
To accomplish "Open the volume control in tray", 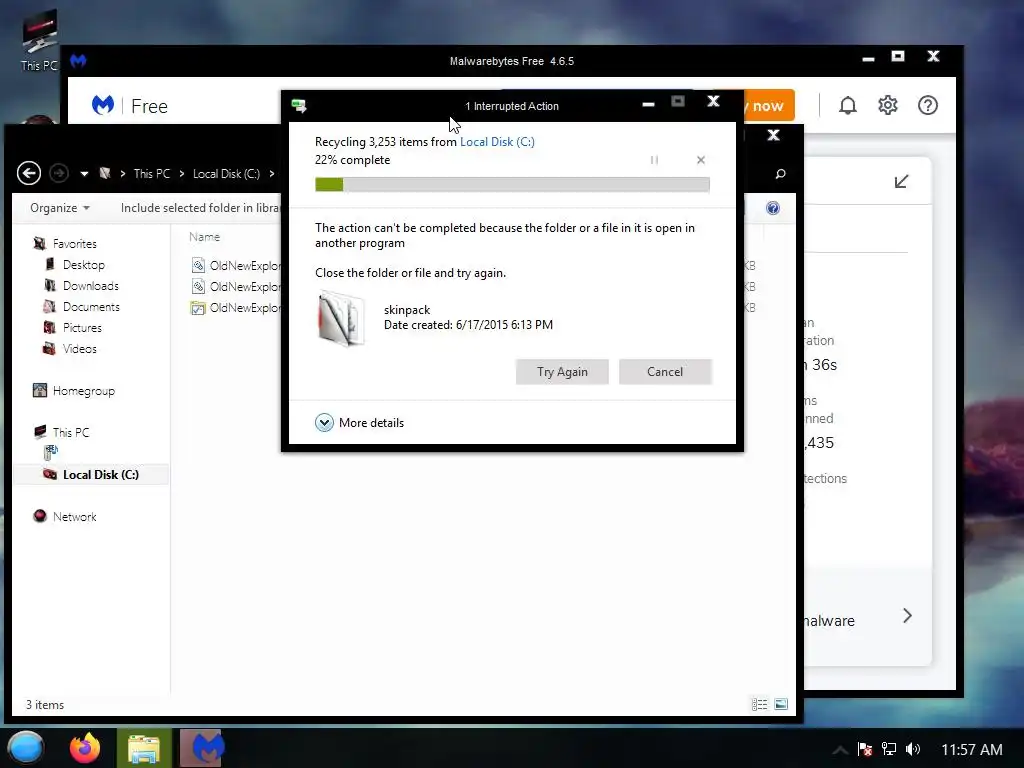I will pyautogui.click(x=913, y=749).
